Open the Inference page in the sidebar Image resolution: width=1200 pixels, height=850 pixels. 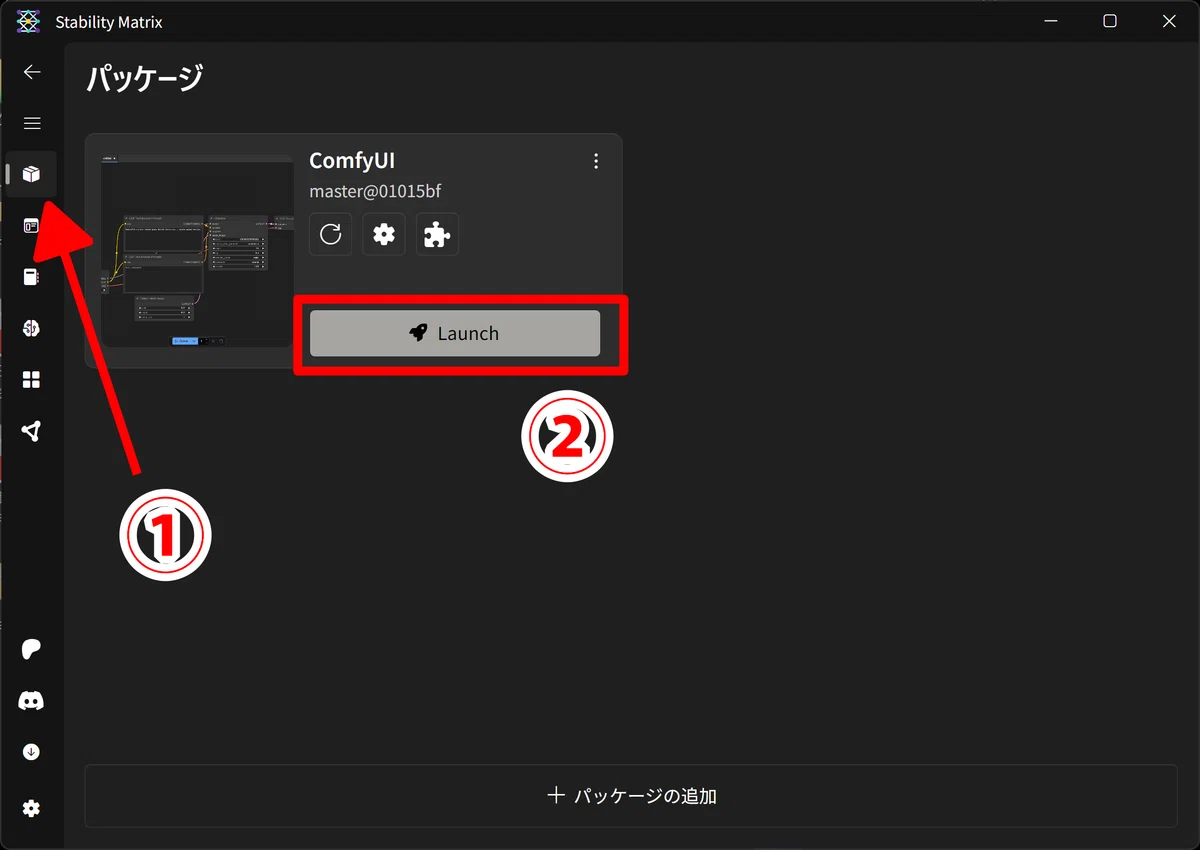[32, 226]
